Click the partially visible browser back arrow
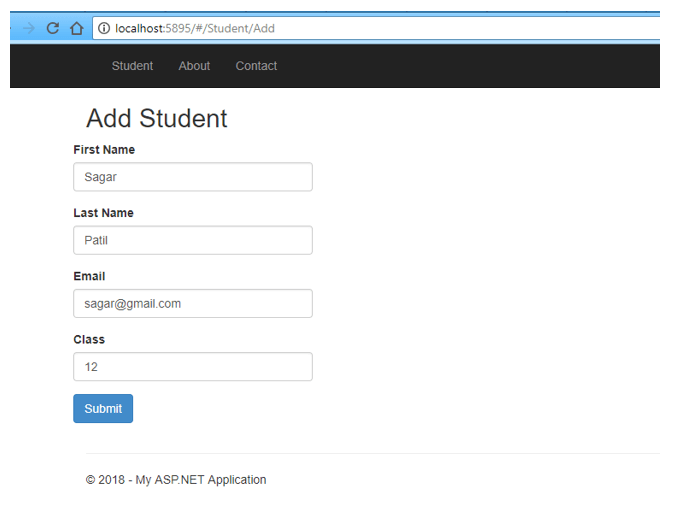Screen dimensions: 673x505 pyautogui.click(x=11, y=28)
